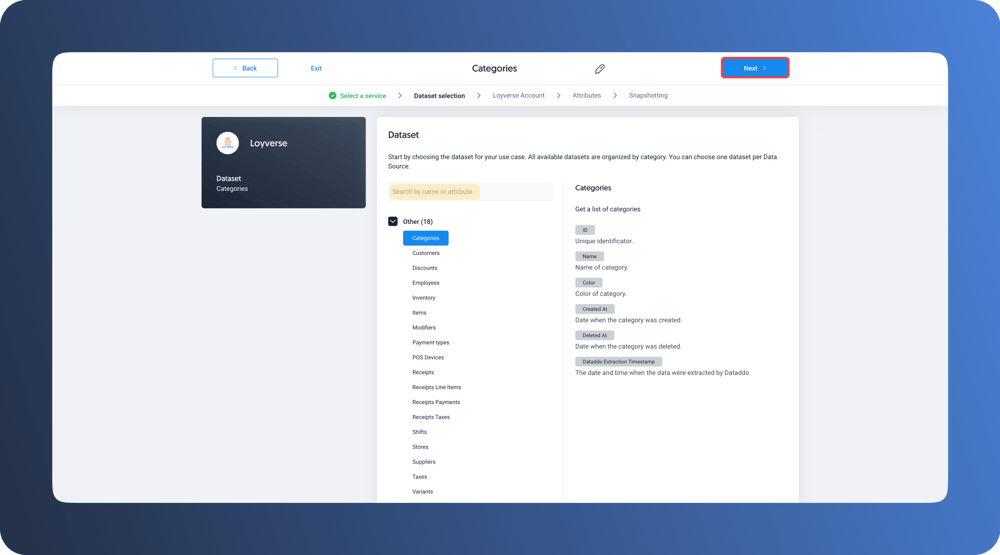Choose the Inventory dataset
Image resolution: width=1000 pixels, height=555 pixels.
pyautogui.click(x=424, y=298)
